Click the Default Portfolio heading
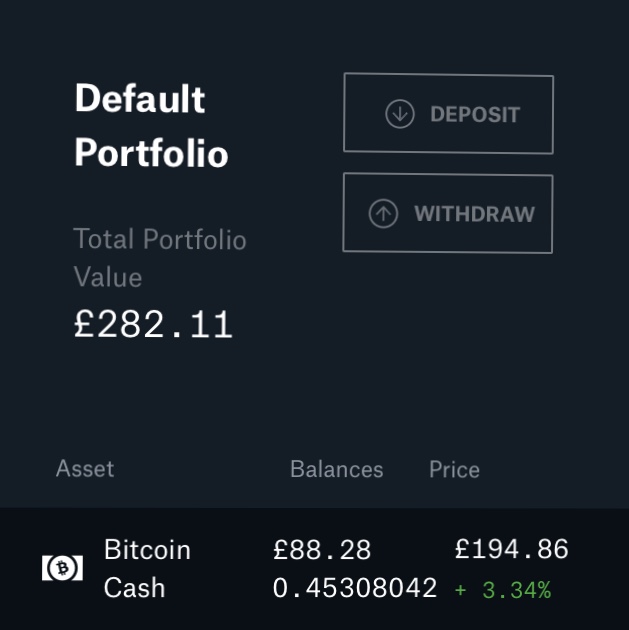This screenshot has height=630, width=629. click(x=151, y=125)
